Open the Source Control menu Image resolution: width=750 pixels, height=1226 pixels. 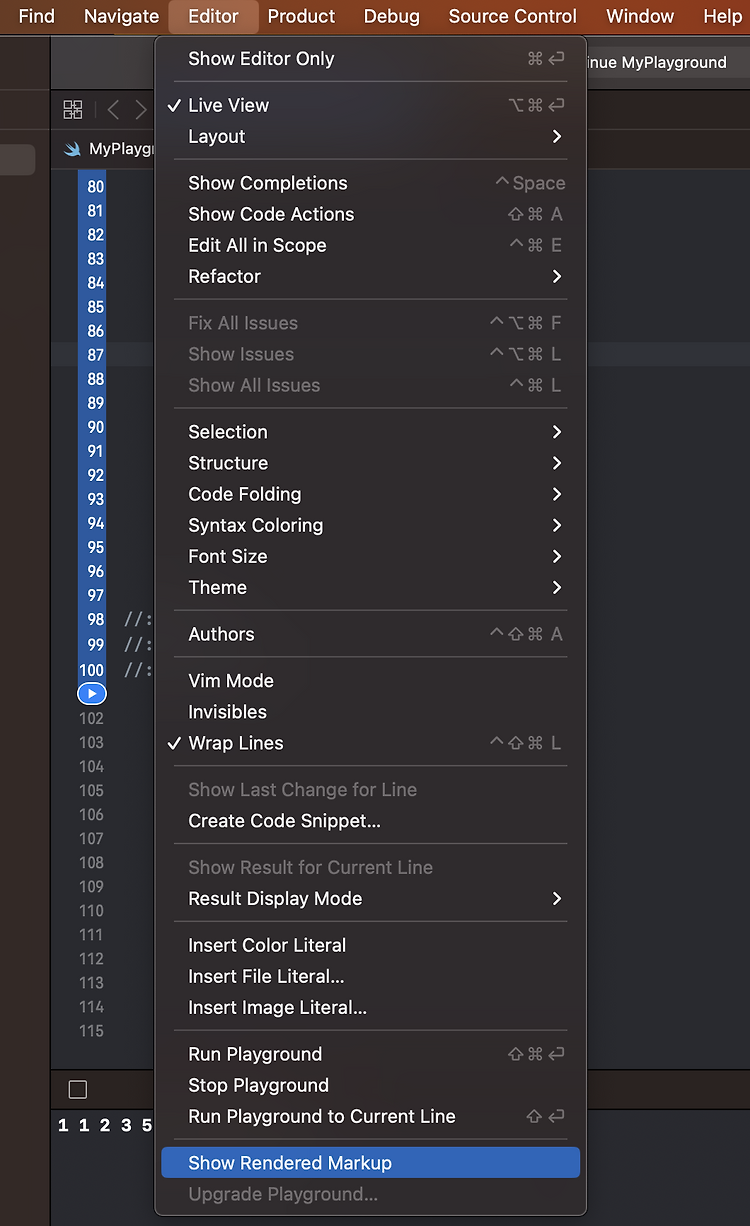click(512, 16)
